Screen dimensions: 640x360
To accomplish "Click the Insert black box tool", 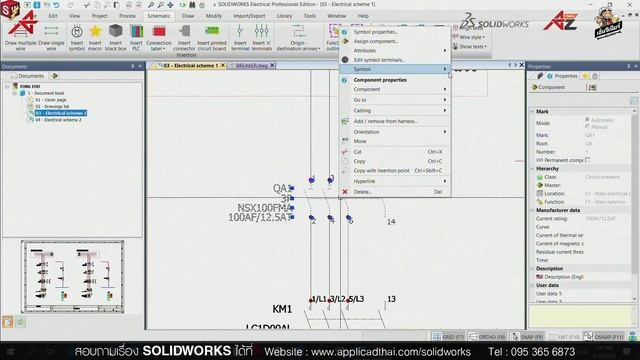I will 116,38.
